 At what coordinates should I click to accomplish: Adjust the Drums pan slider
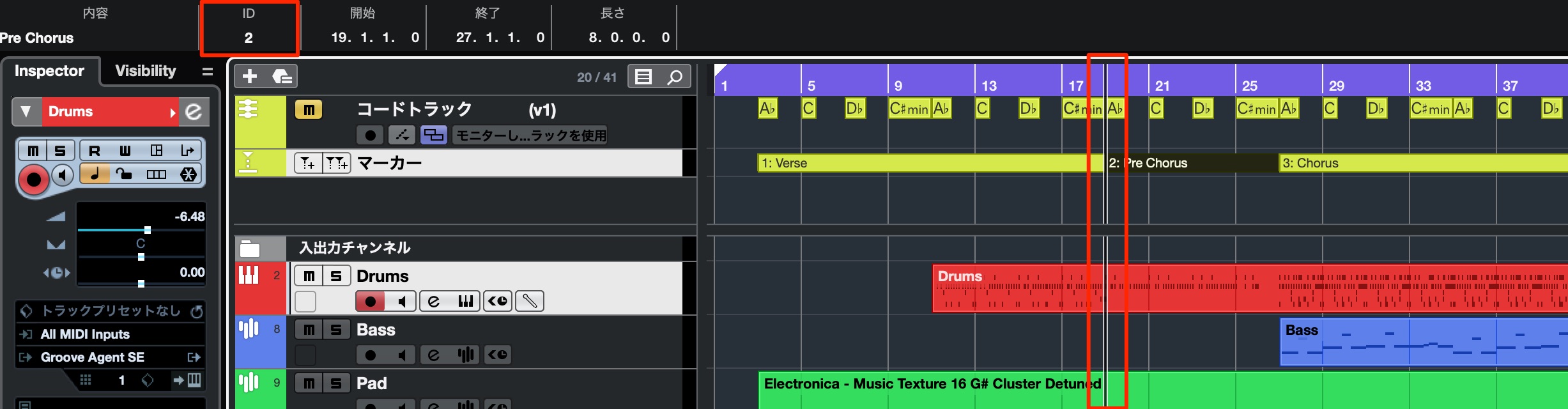coord(141,257)
